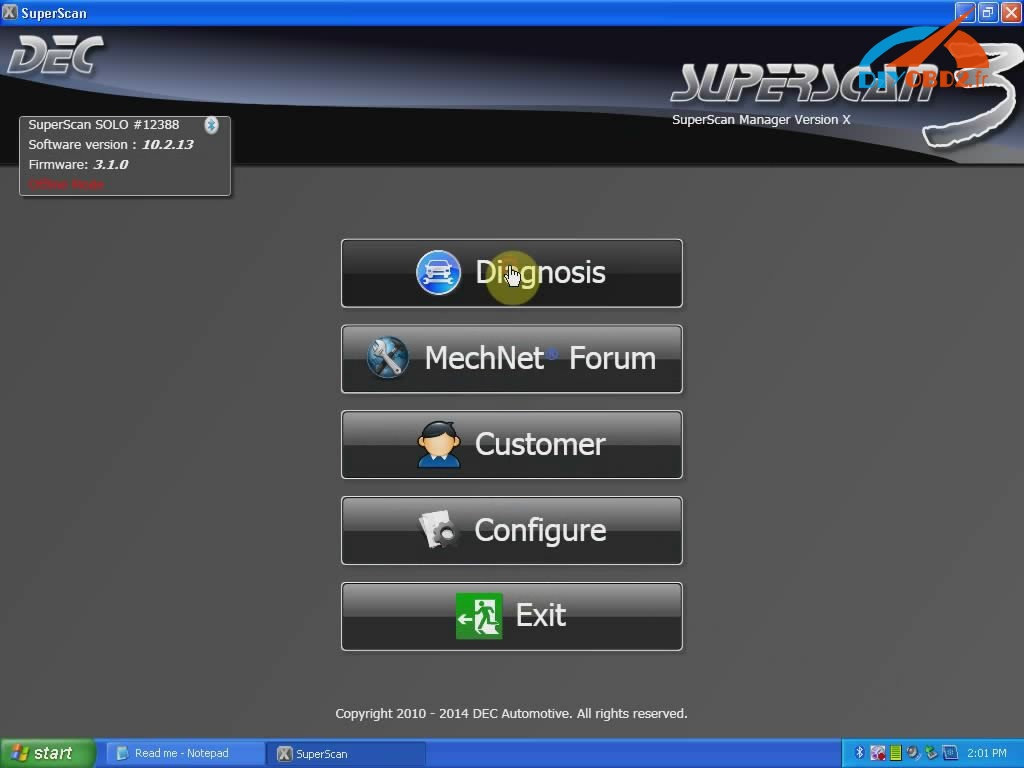
Task: Click the avatar icon on the Customer button
Action: click(x=440, y=444)
